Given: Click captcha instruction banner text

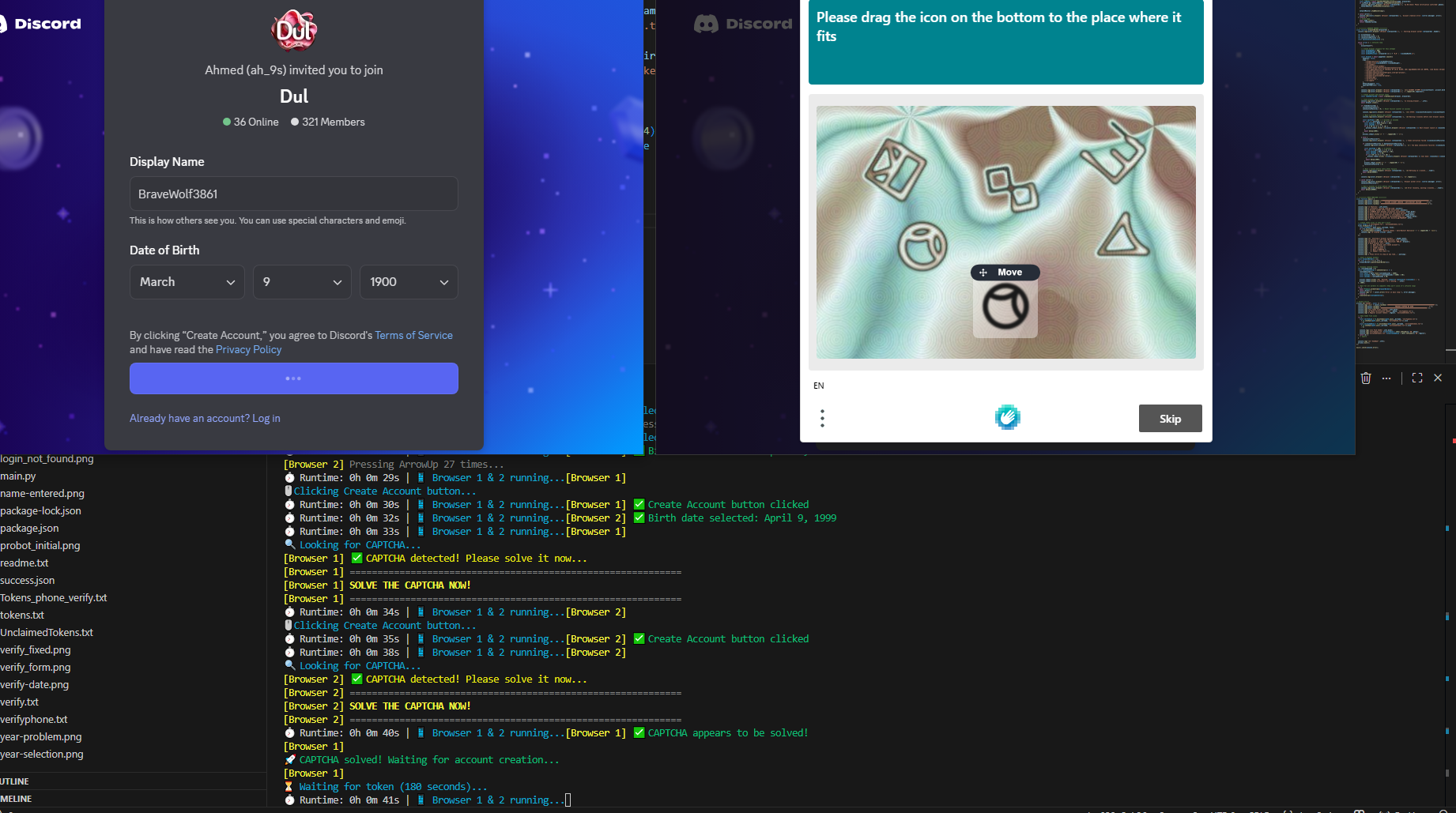Looking at the screenshot, I should pyautogui.click(x=999, y=26).
